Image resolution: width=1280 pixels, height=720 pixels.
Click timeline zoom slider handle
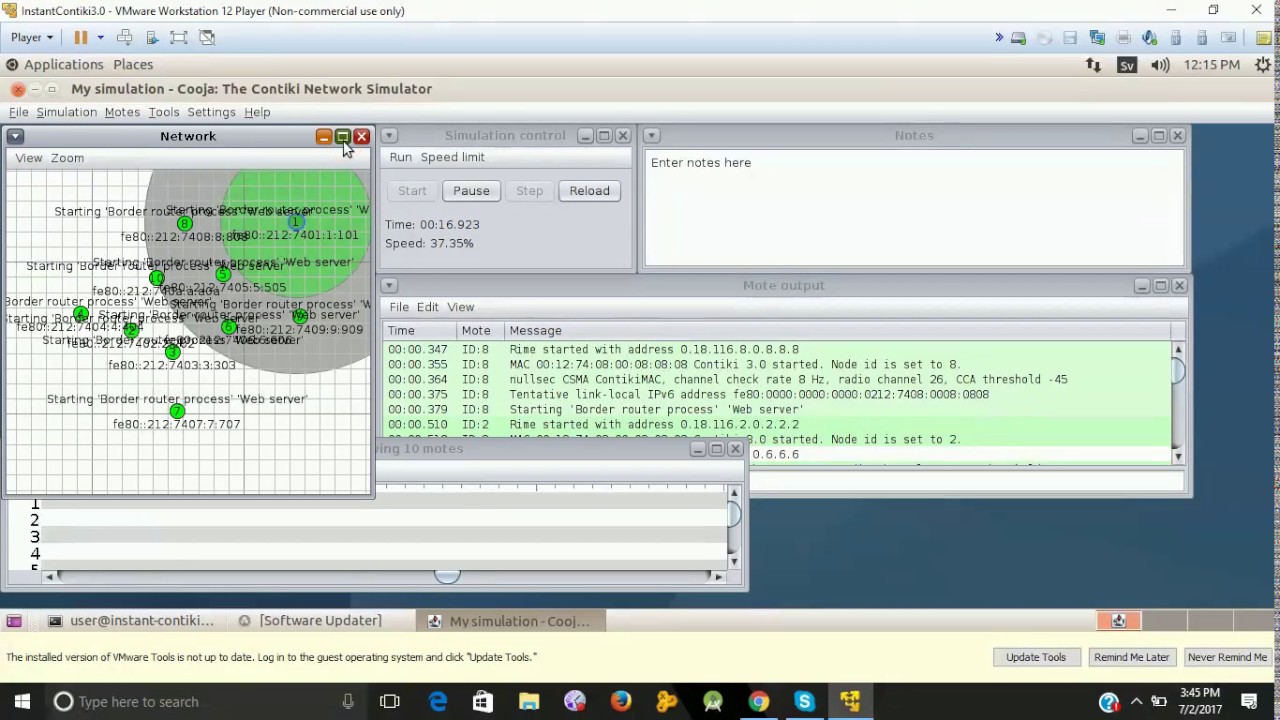447,575
